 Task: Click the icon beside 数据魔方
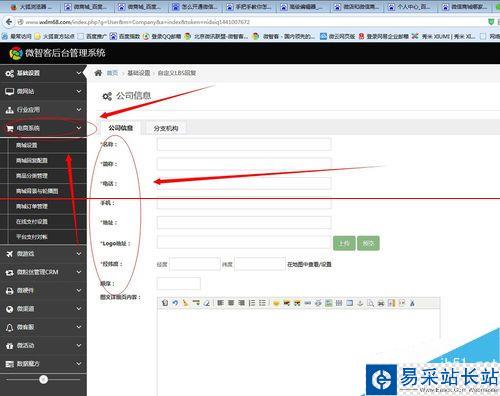10,364
